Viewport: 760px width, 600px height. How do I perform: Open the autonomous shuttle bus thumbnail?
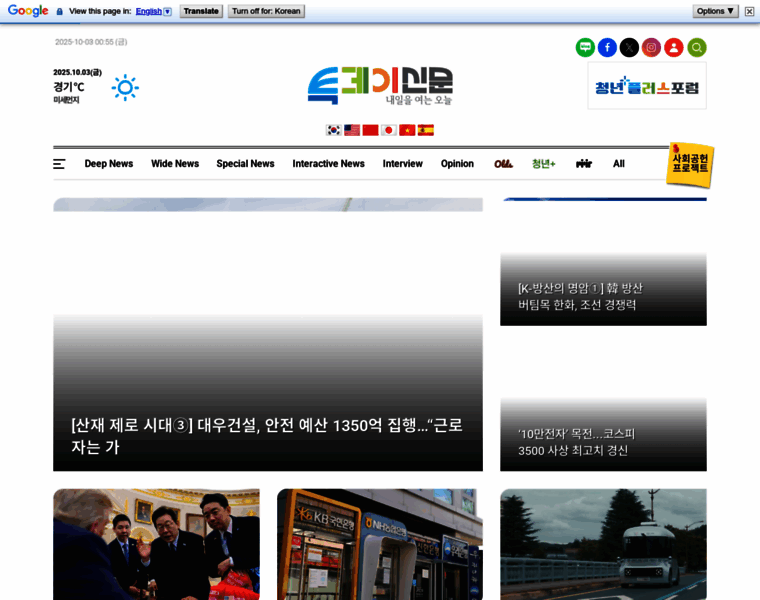coord(603,544)
